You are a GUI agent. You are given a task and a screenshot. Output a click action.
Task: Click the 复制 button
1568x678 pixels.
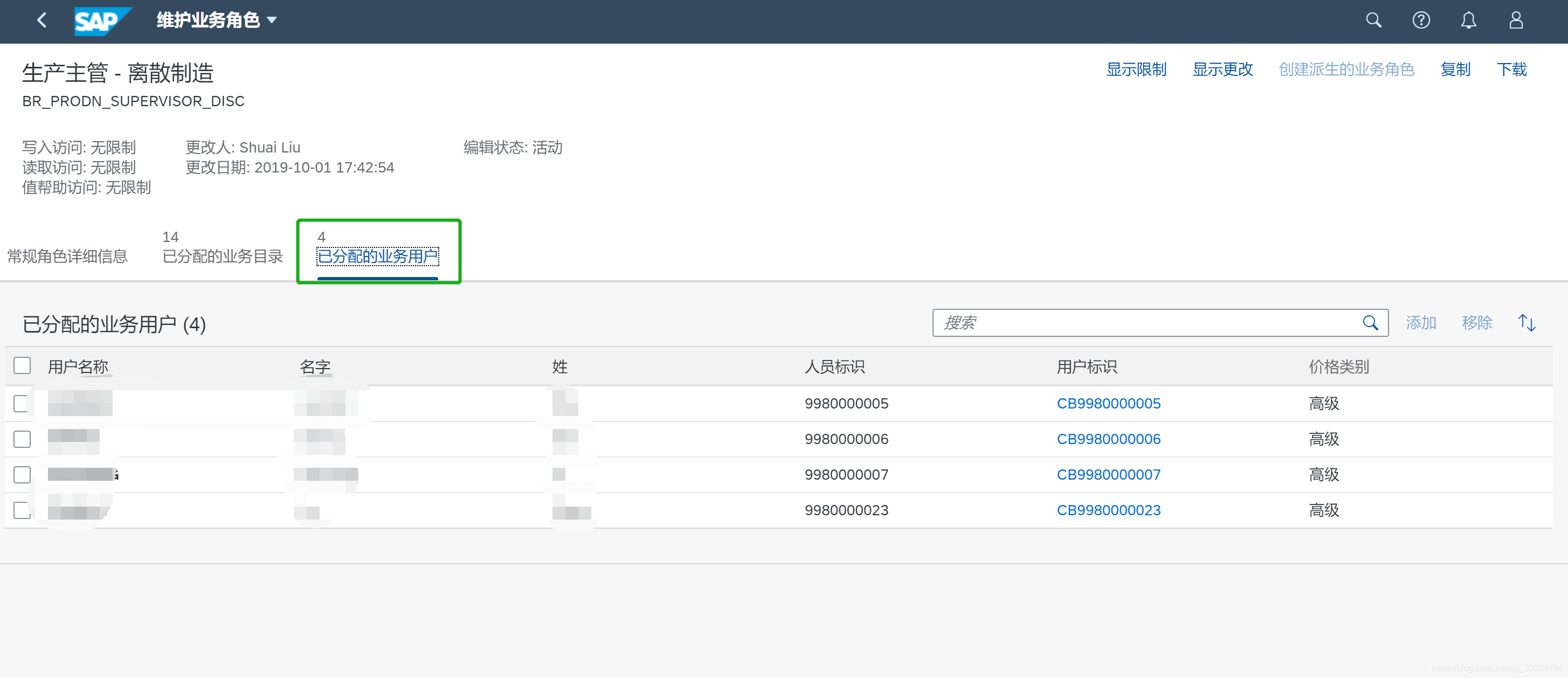pyautogui.click(x=1455, y=70)
